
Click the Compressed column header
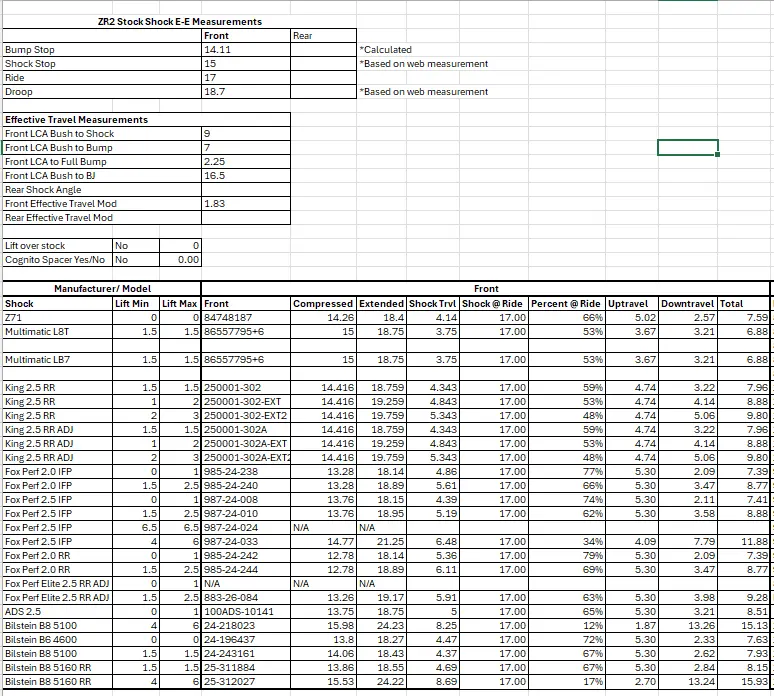point(323,303)
